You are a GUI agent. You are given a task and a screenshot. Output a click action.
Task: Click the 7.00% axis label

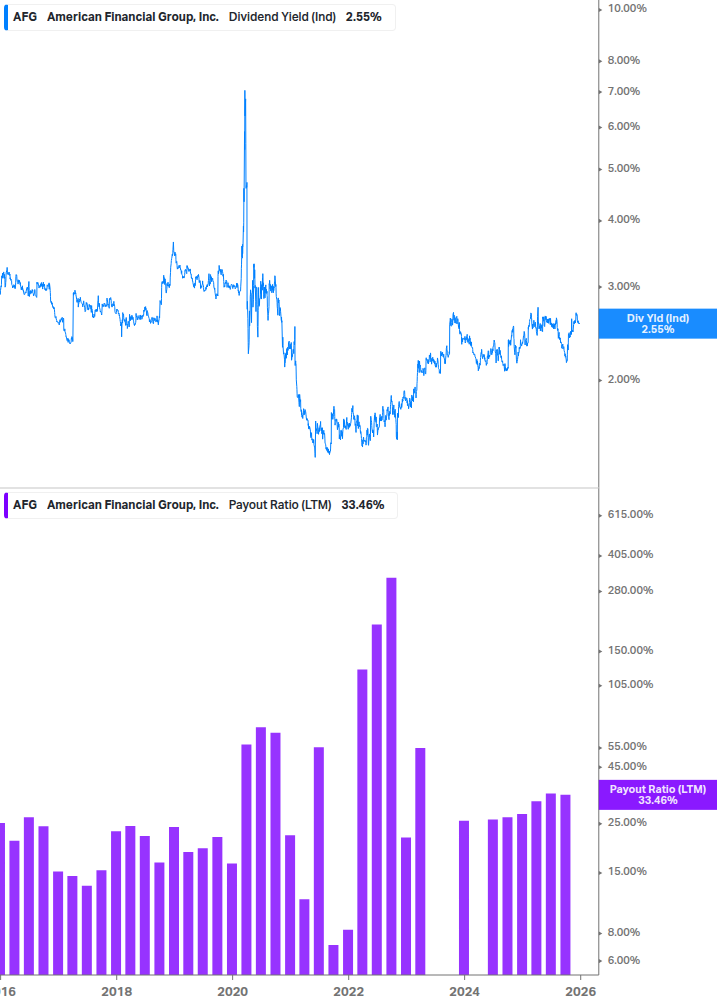point(623,92)
